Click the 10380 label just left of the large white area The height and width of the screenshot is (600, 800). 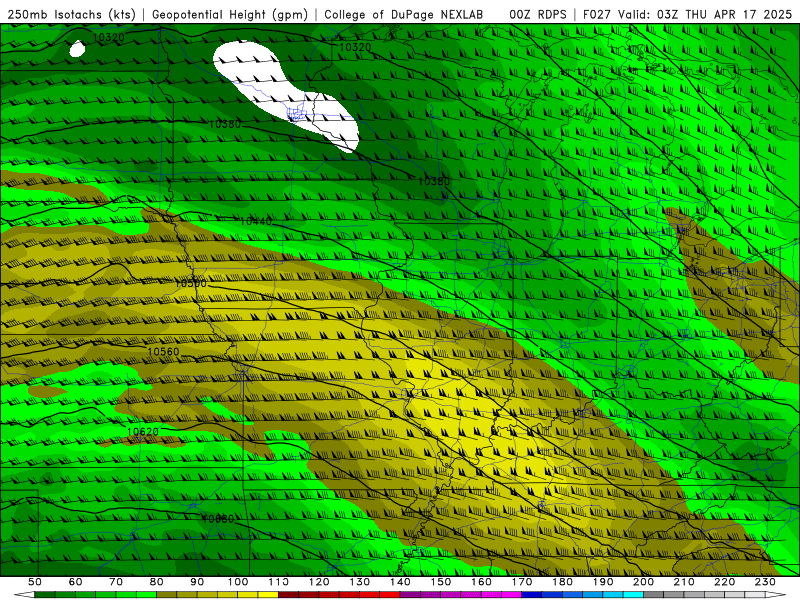click(x=224, y=124)
